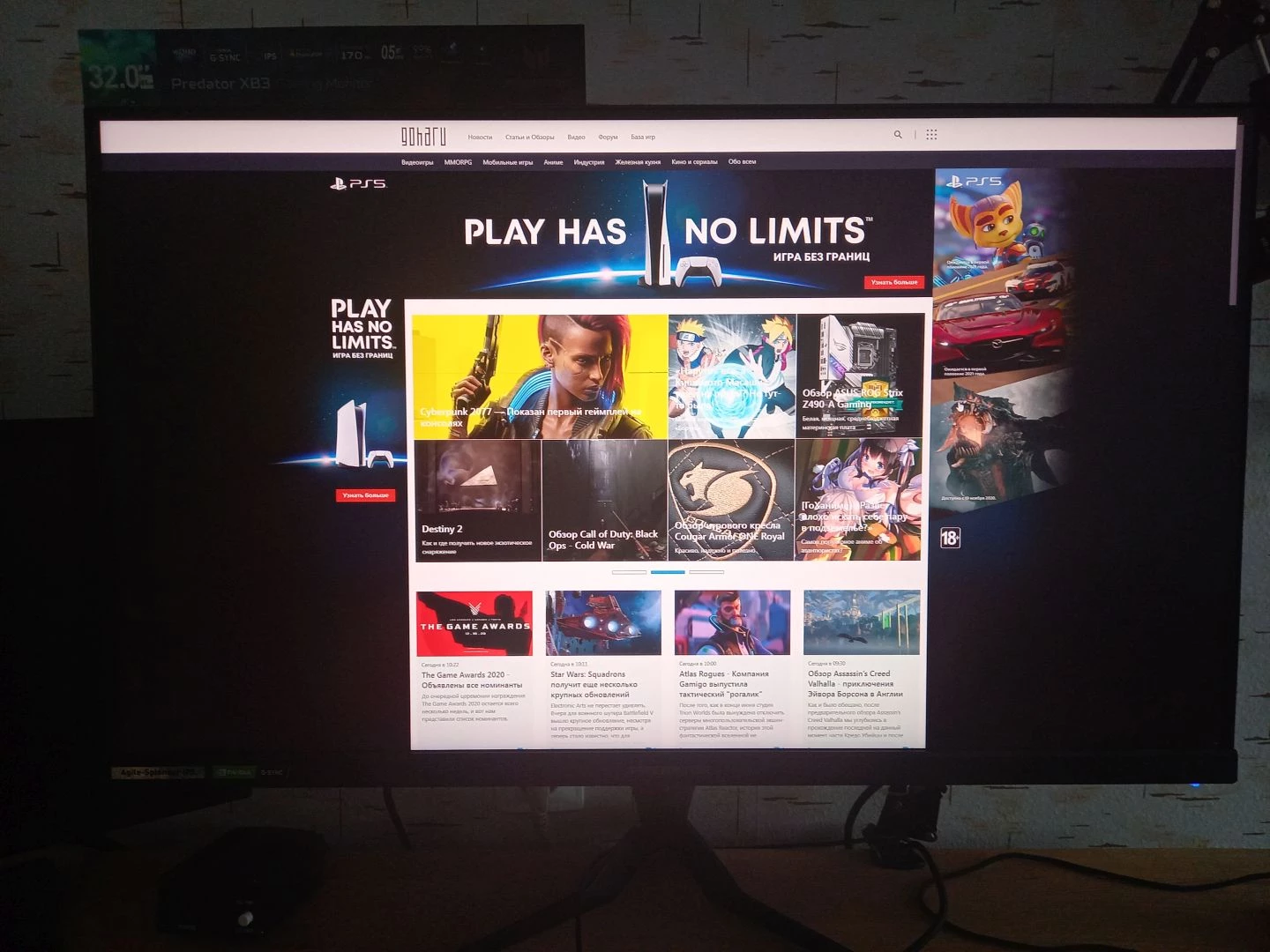Open the Новости menu item
Image resolution: width=1270 pixels, height=952 pixels.
click(x=480, y=138)
